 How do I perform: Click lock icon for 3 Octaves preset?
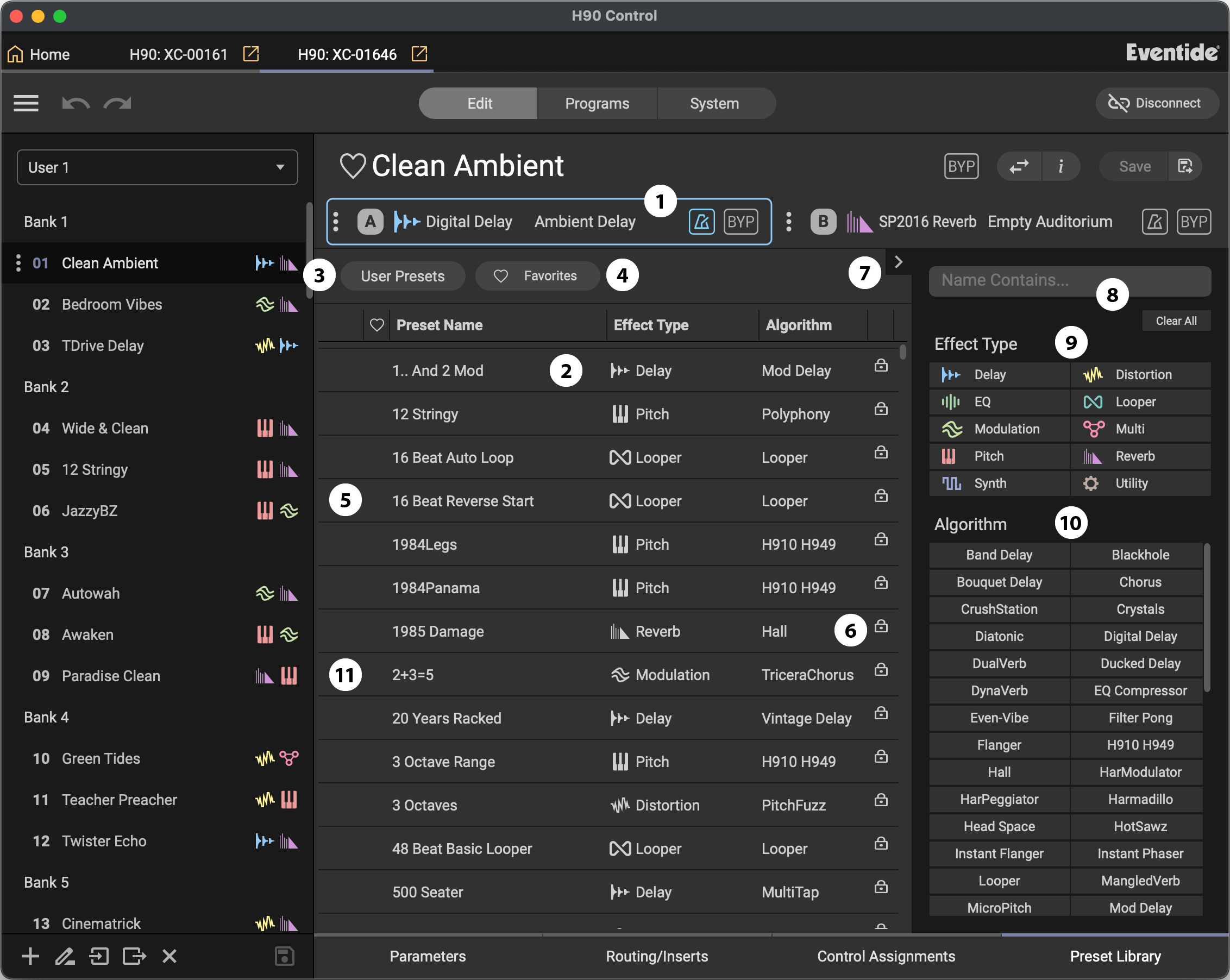(881, 800)
